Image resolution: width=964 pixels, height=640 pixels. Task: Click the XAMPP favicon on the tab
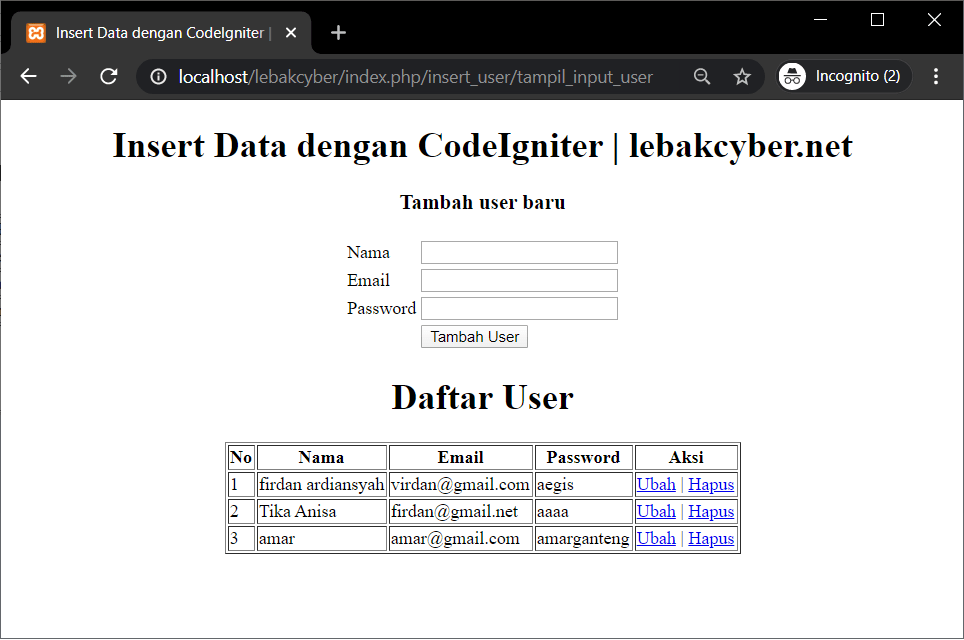coord(36,33)
